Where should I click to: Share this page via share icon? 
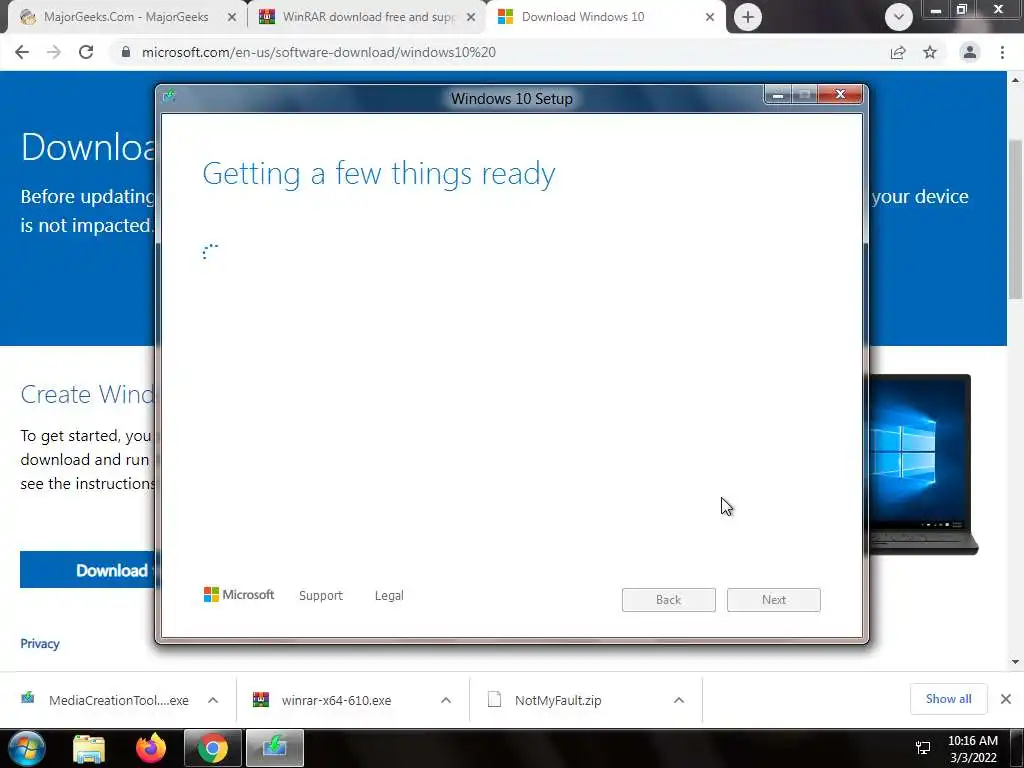pyautogui.click(x=898, y=52)
